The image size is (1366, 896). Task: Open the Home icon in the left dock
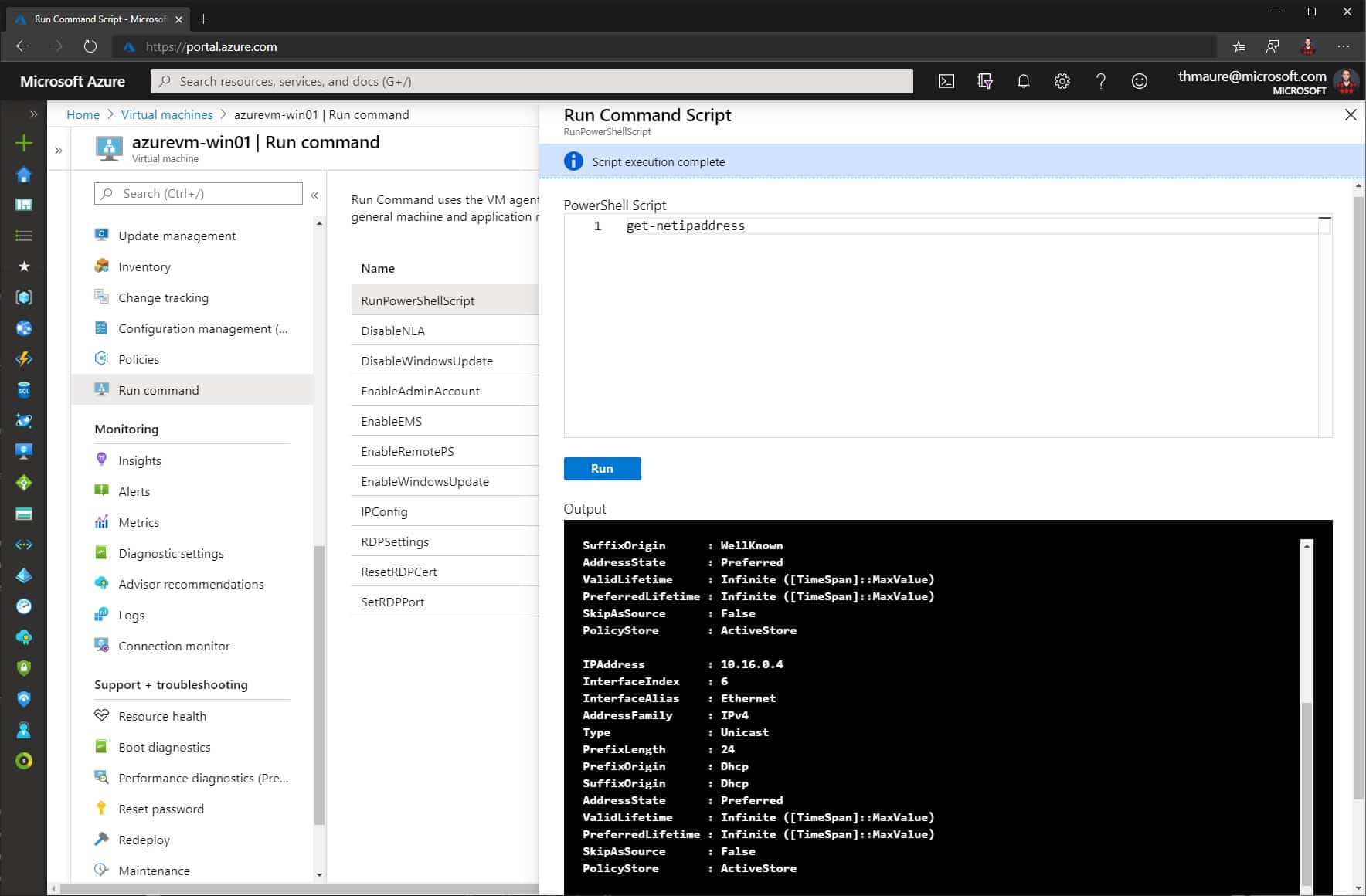23,175
